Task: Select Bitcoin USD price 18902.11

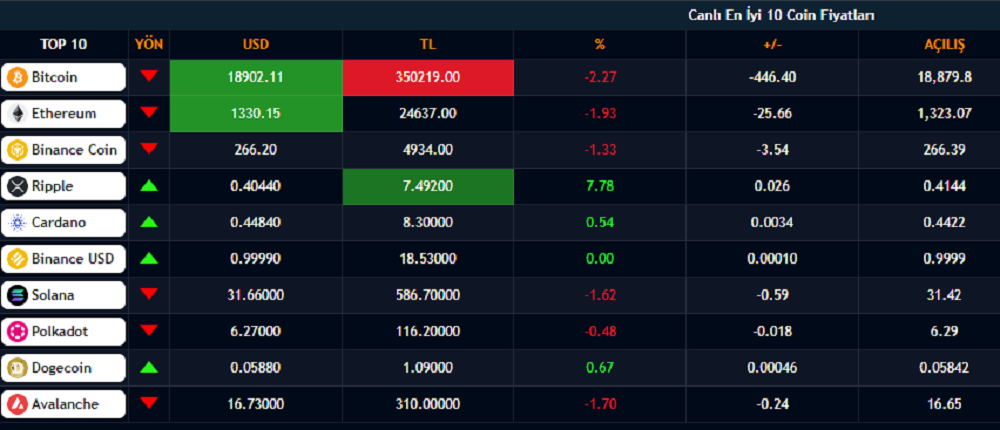Action: click(x=256, y=77)
